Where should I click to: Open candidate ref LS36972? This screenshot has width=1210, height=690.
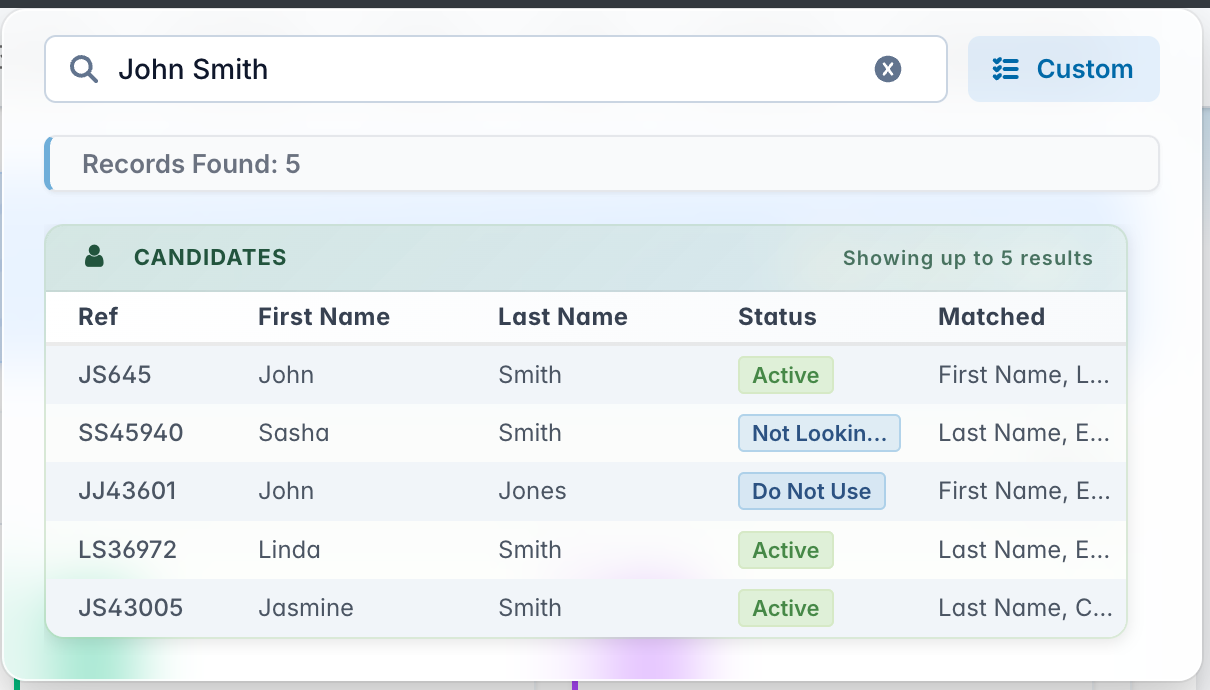(128, 550)
